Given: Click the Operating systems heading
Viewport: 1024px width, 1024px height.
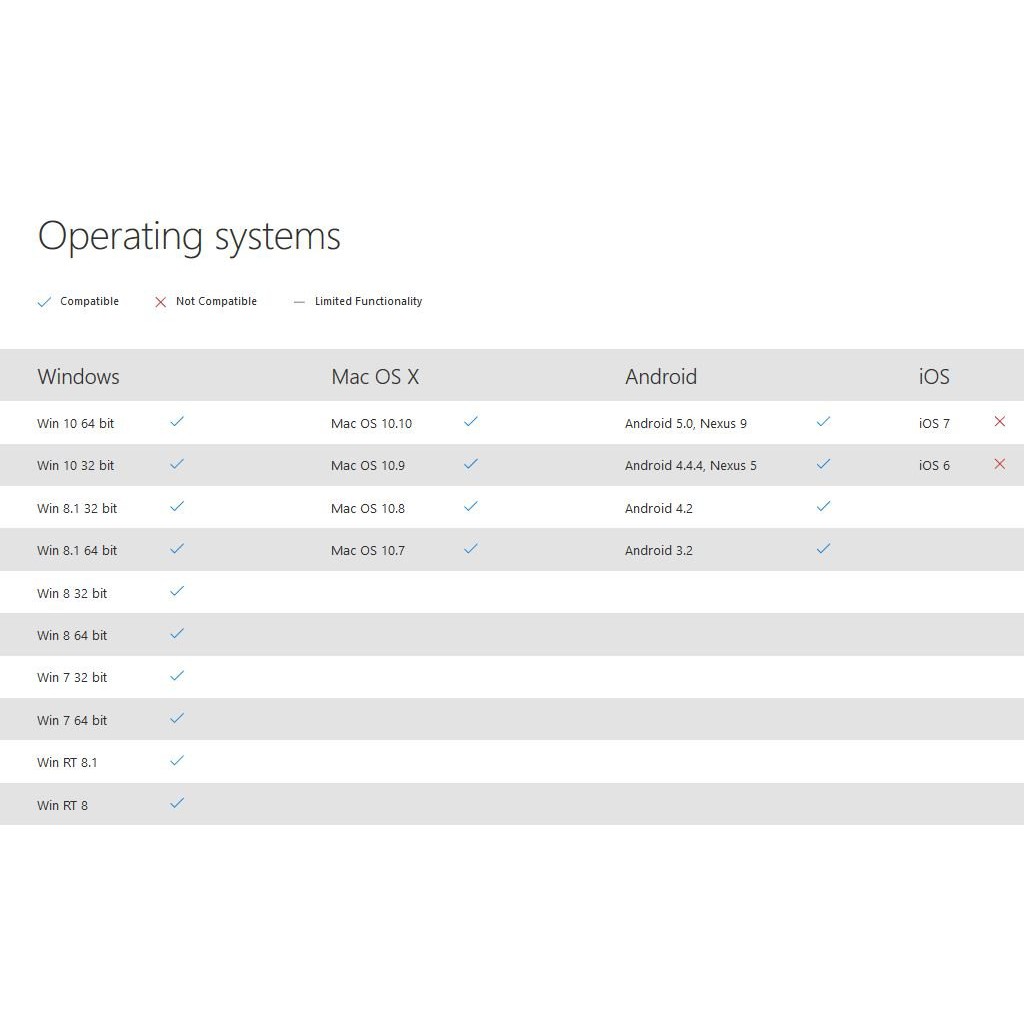Looking at the screenshot, I should coord(189,237).
